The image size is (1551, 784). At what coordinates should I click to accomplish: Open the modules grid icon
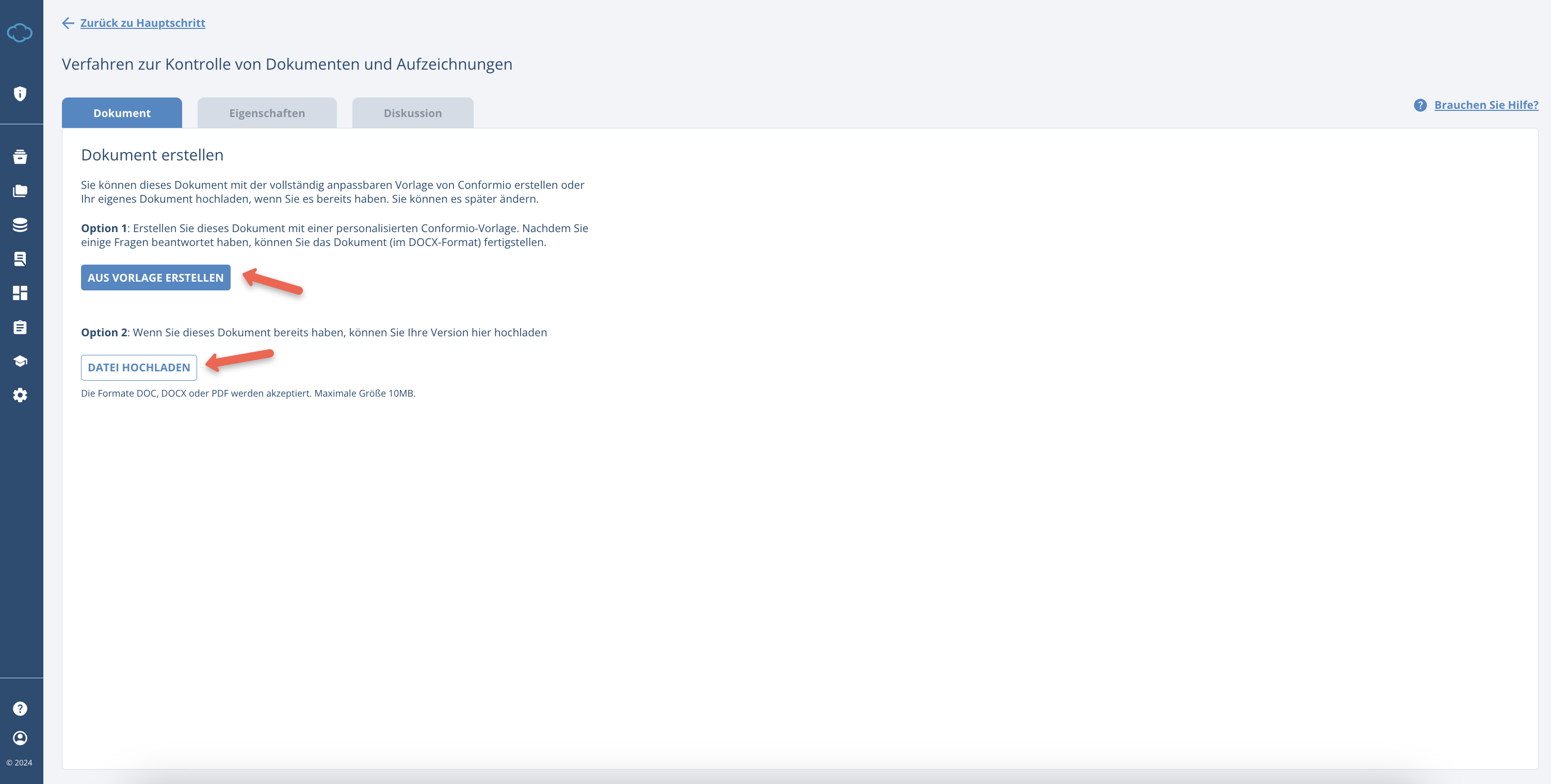[20, 293]
